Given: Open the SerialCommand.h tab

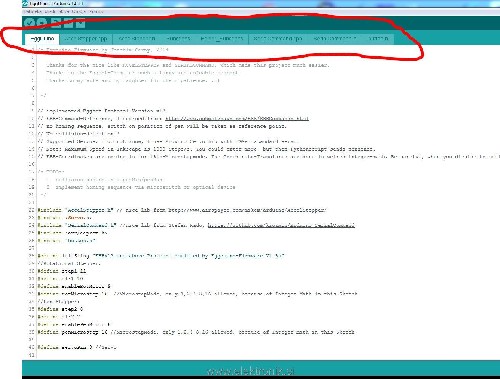Looking at the screenshot, I should click(x=335, y=39).
